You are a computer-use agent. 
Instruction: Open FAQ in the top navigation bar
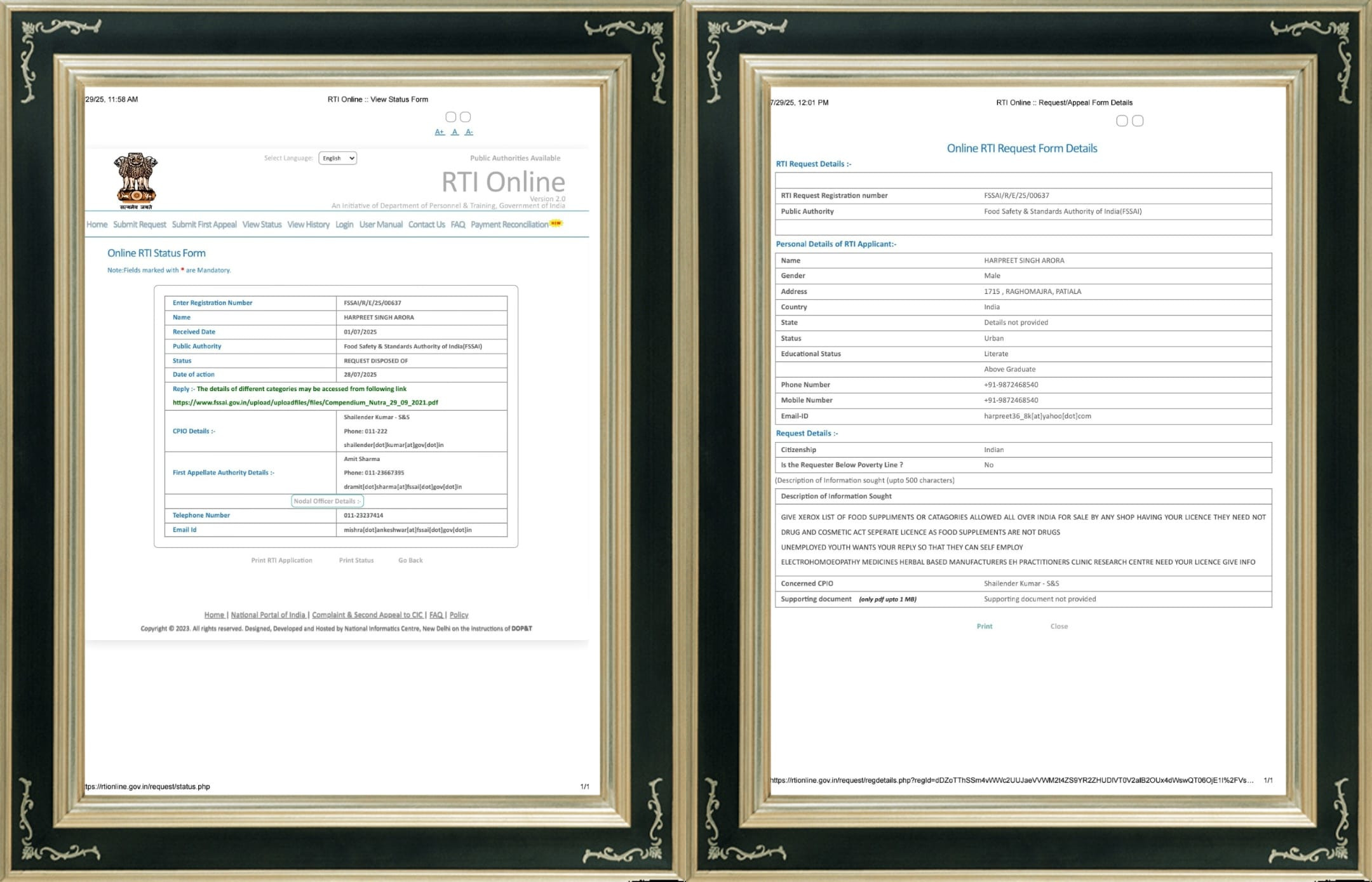coord(458,225)
